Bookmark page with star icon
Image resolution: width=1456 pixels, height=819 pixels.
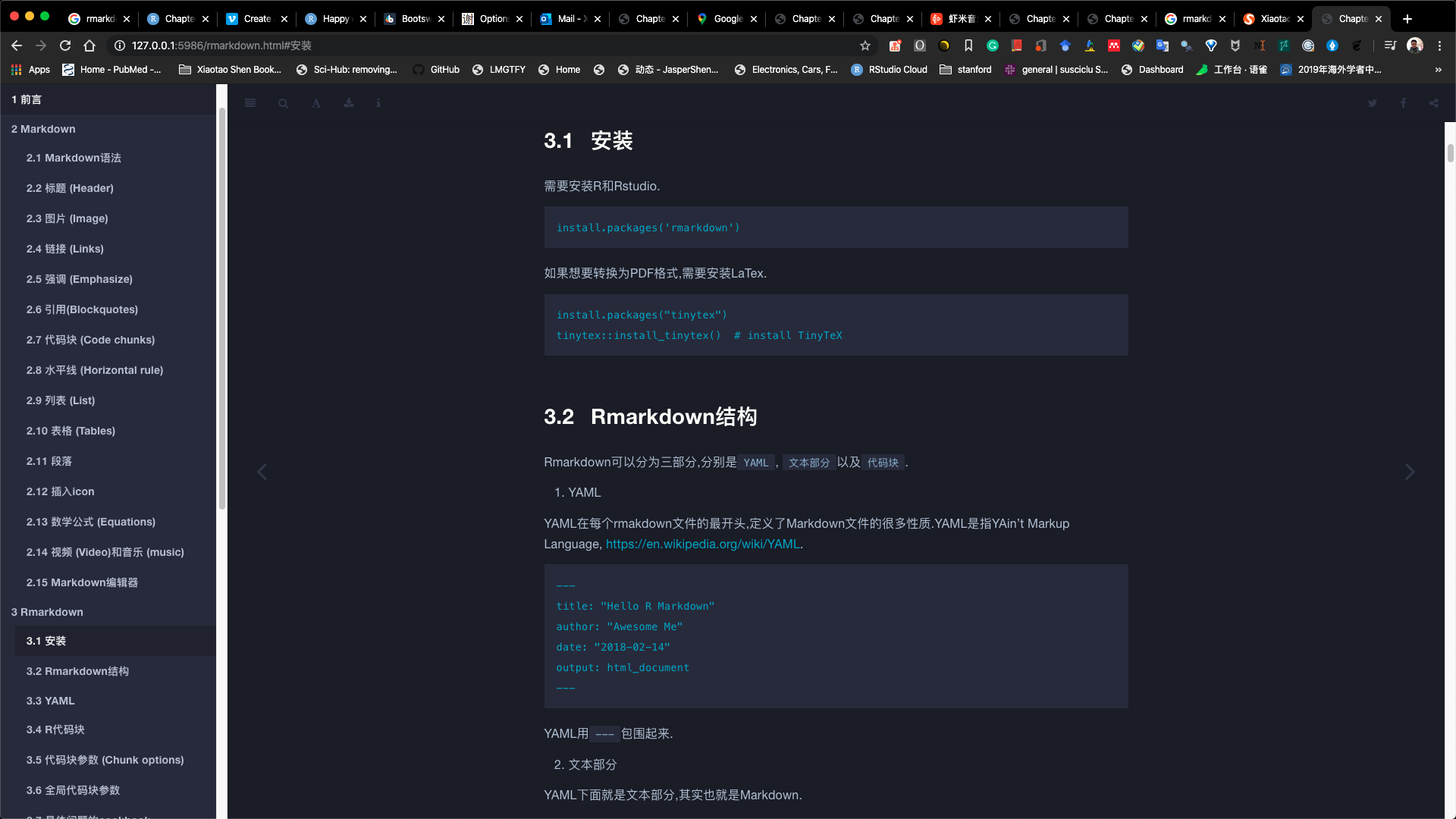tap(865, 45)
